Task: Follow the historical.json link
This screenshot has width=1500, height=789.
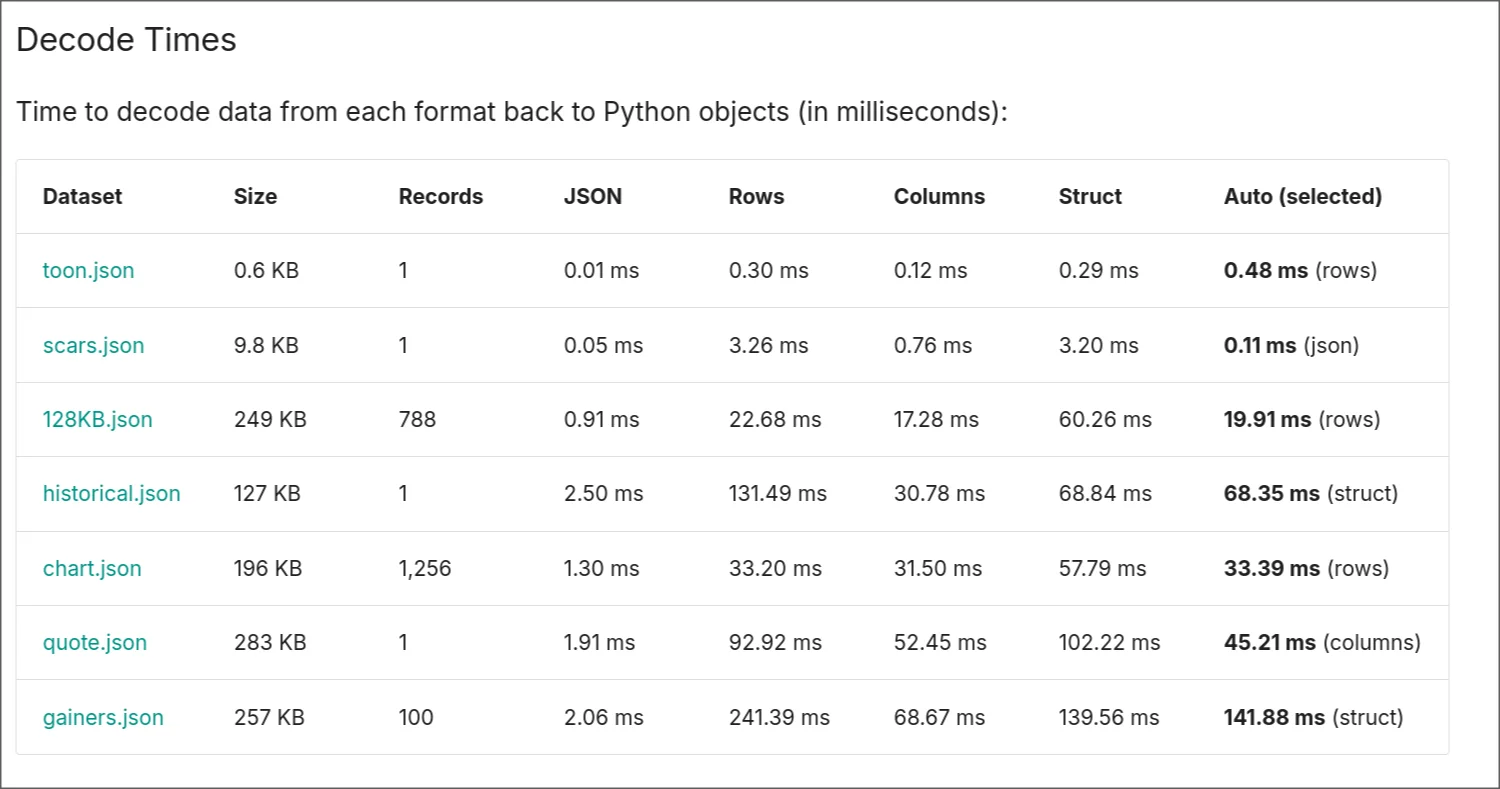Action: click(111, 494)
